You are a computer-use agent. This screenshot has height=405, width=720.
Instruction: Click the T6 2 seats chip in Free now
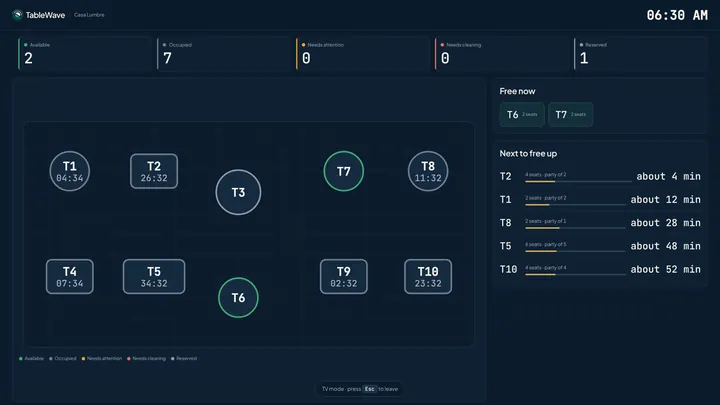click(x=522, y=115)
